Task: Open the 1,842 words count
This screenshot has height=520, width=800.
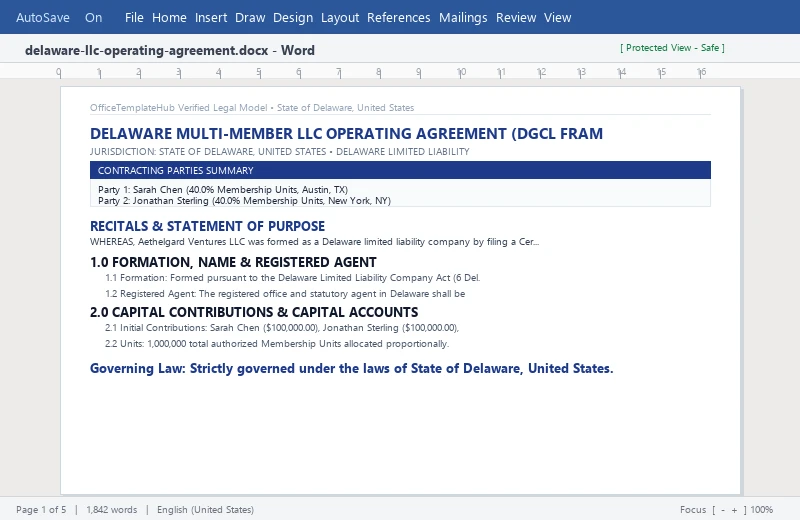Action: (112, 509)
